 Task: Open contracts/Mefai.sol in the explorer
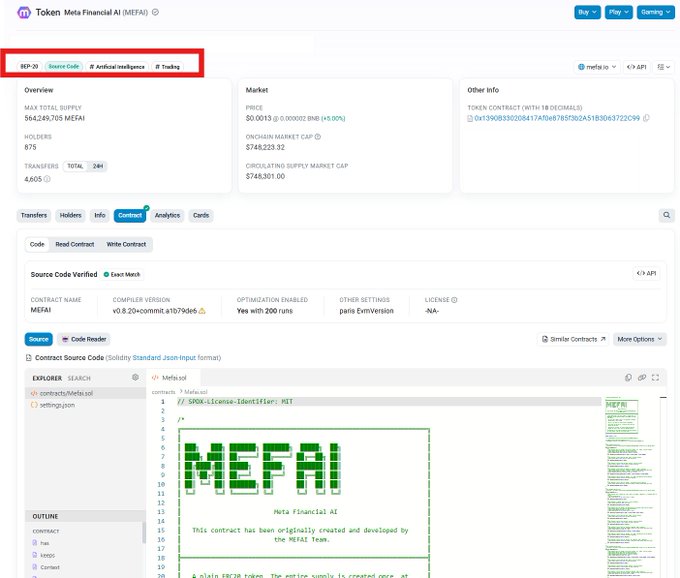(x=85, y=393)
